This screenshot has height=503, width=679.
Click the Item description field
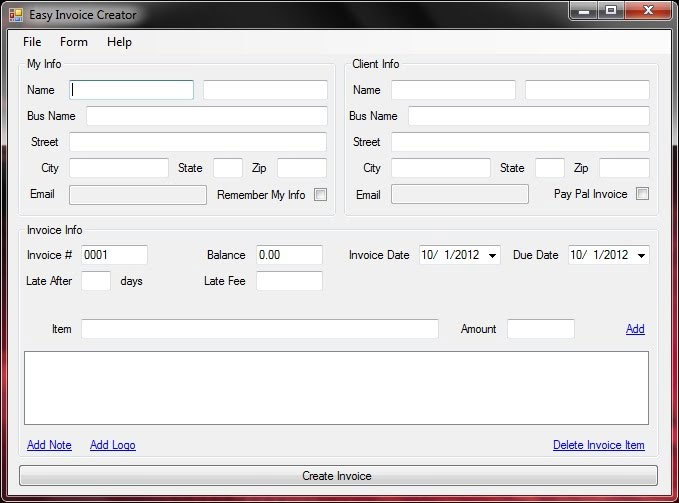click(x=260, y=329)
